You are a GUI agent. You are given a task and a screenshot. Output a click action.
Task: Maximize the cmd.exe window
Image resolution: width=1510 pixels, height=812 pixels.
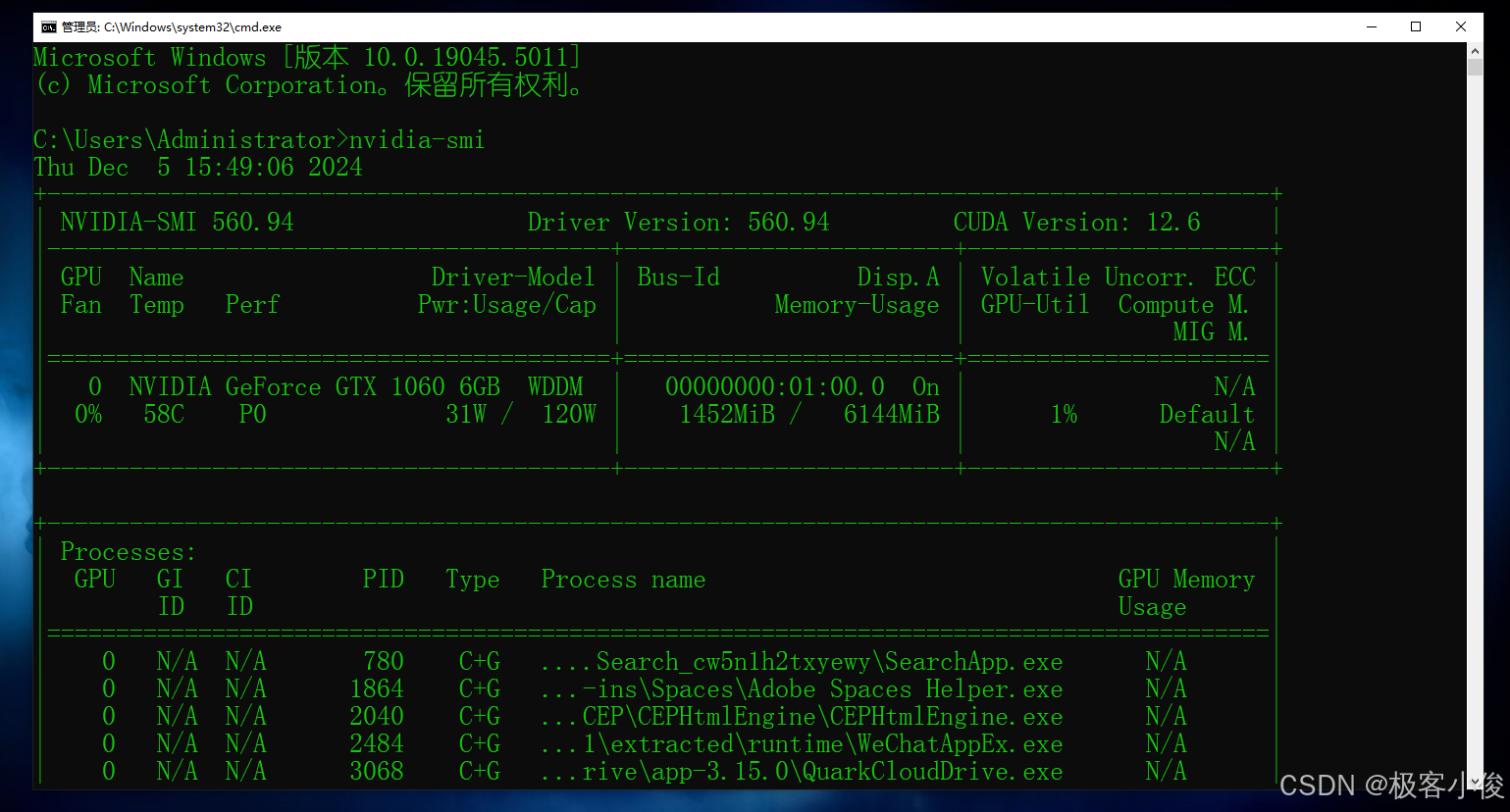click(1416, 26)
